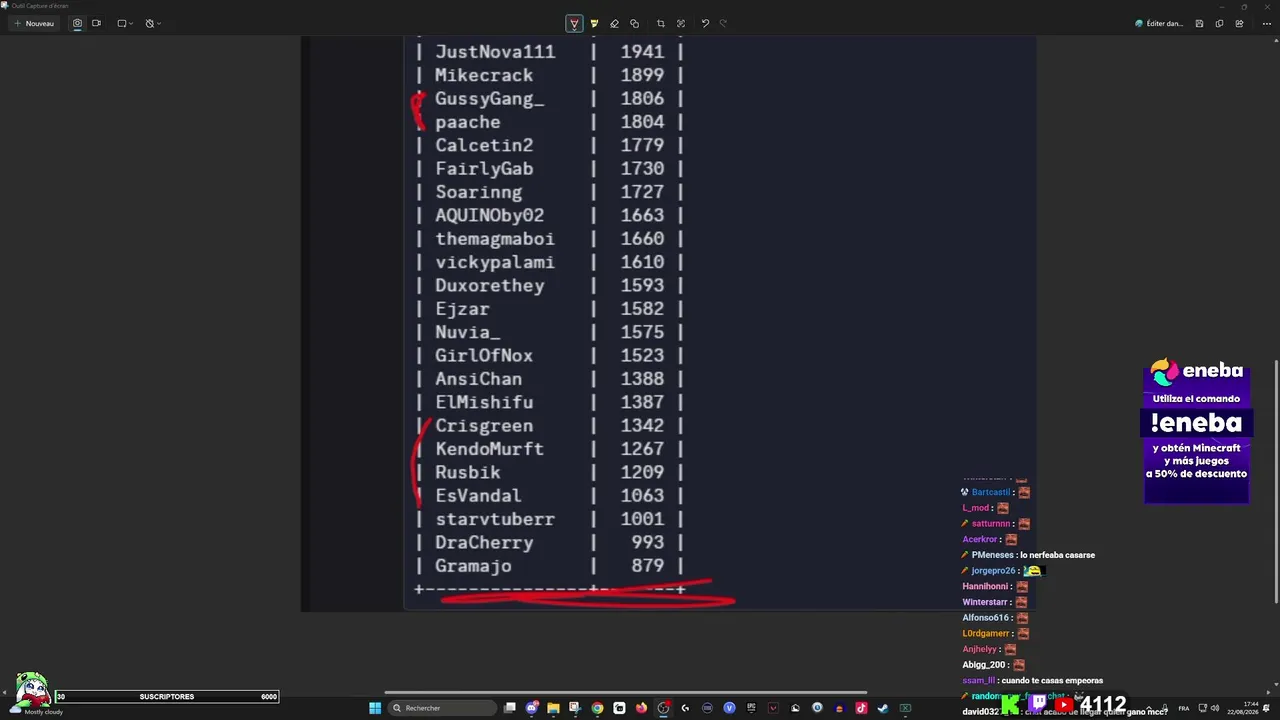This screenshot has width=1280, height=720.
Task: Click the FRA language indicator
Action: coord(1184,708)
